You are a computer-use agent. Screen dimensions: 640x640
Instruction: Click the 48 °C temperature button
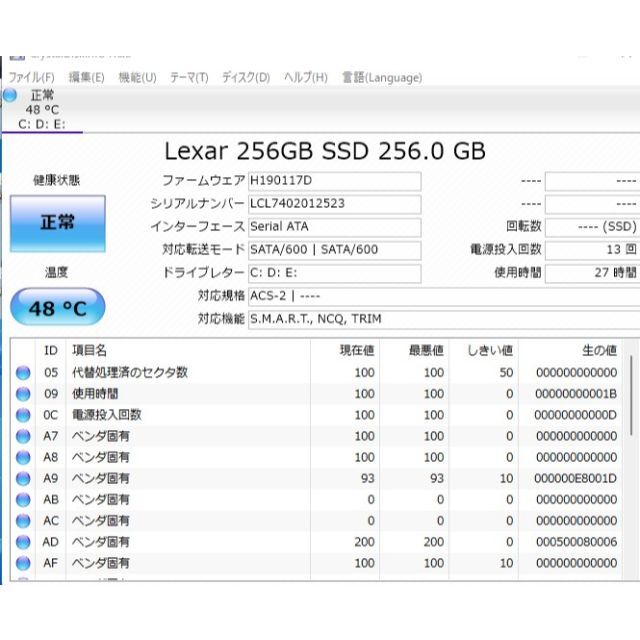pos(58,307)
